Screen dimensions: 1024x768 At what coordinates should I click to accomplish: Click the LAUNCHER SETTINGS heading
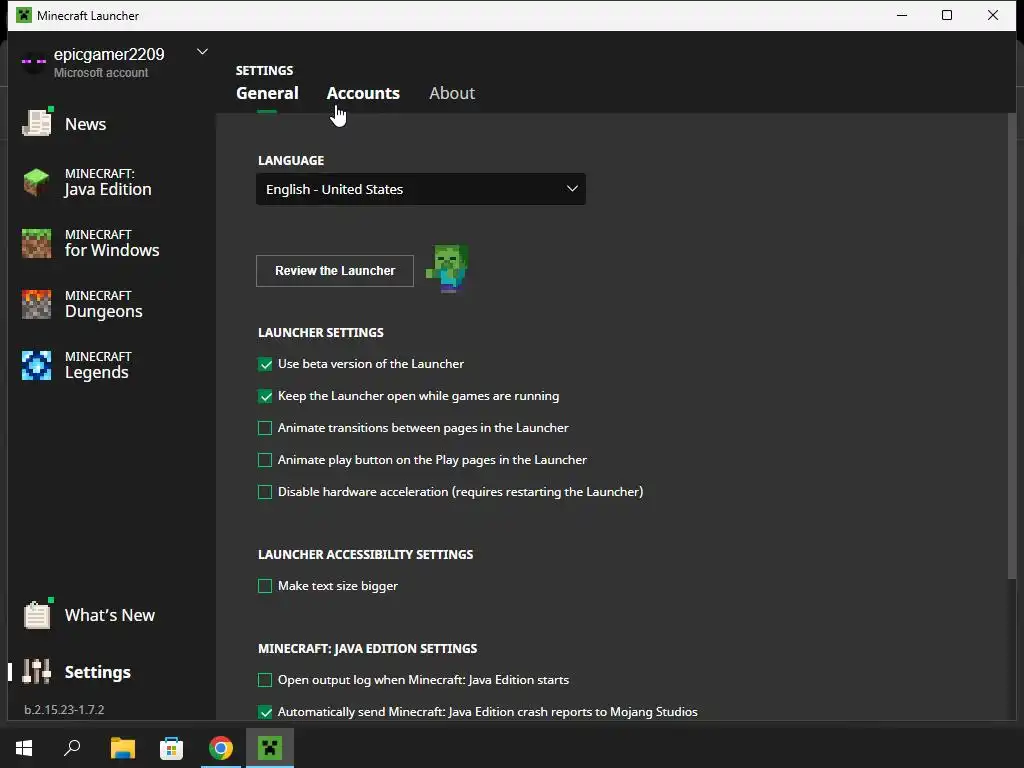(321, 332)
